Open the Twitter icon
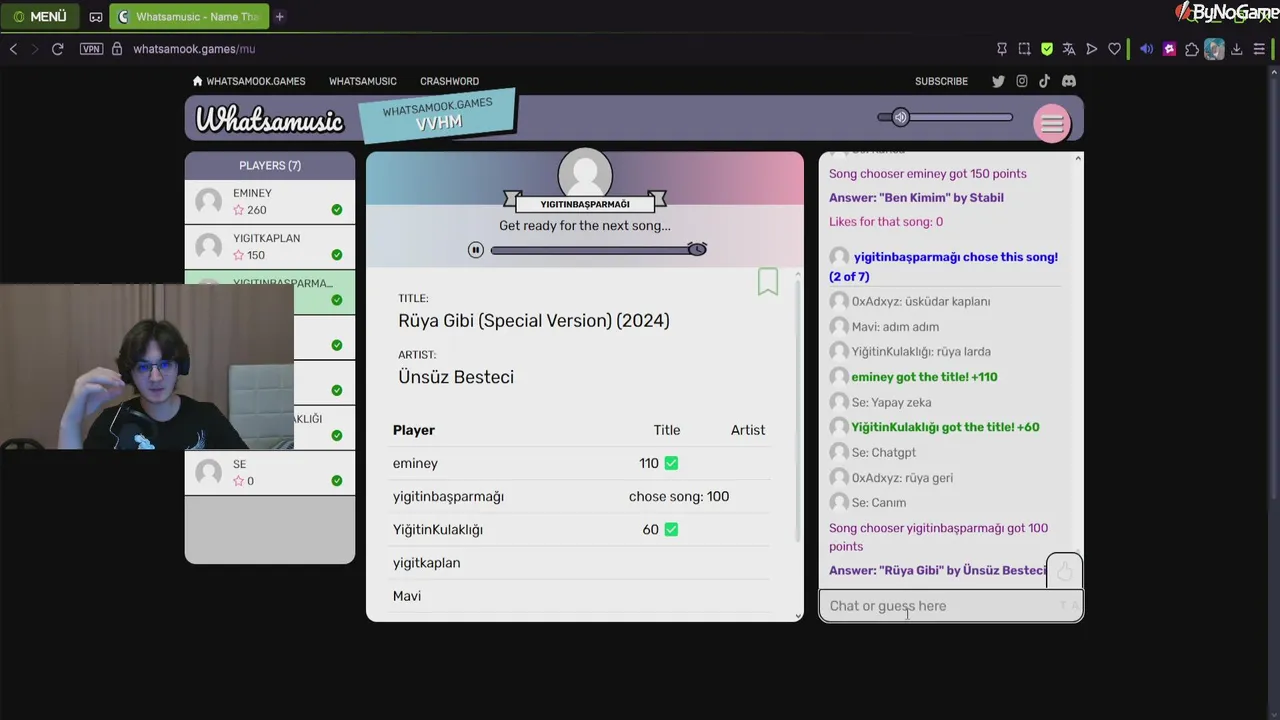1280x720 pixels. [x=998, y=81]
